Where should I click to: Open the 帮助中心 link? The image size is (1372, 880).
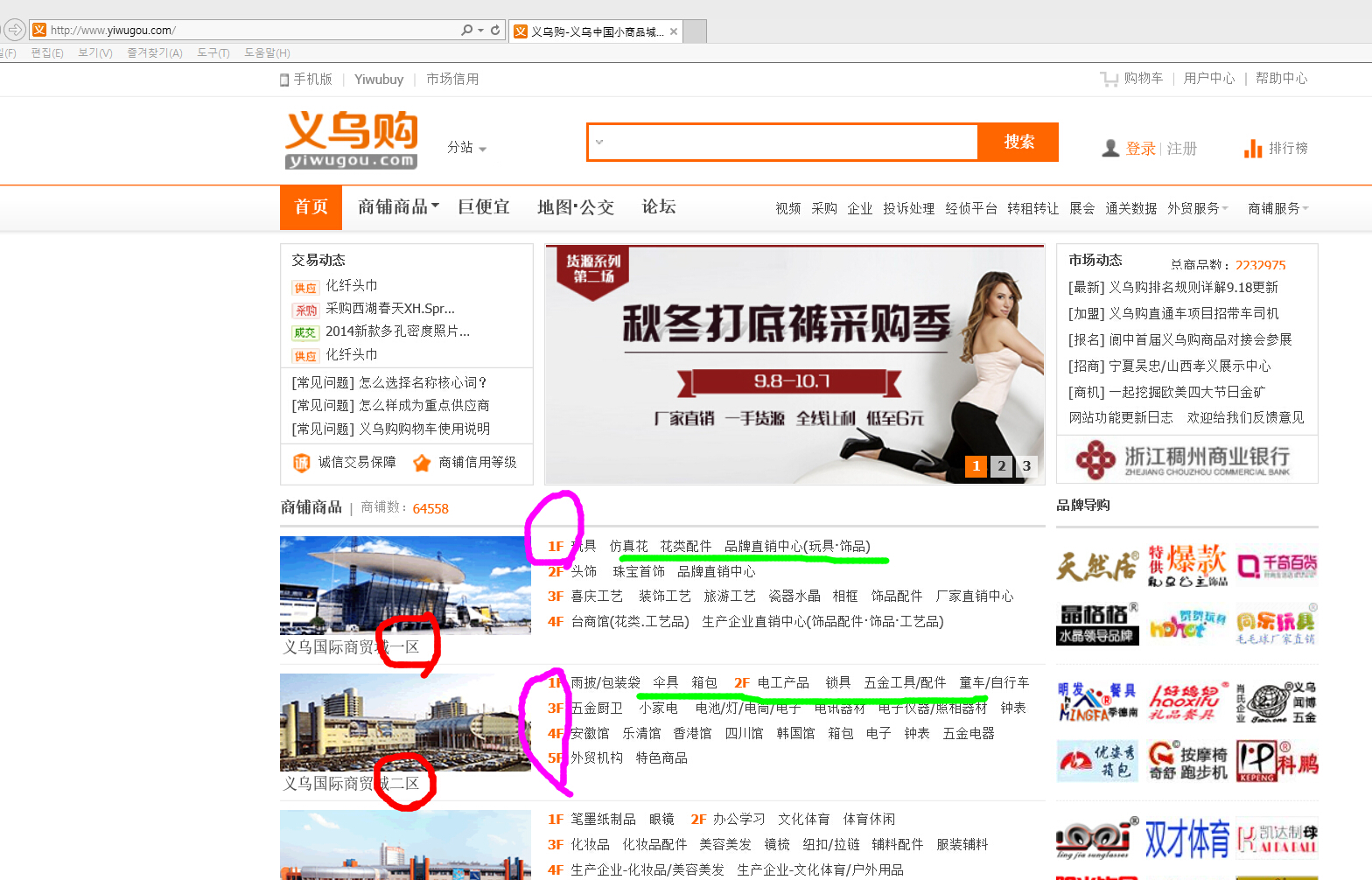click(x=1281, y=78)
